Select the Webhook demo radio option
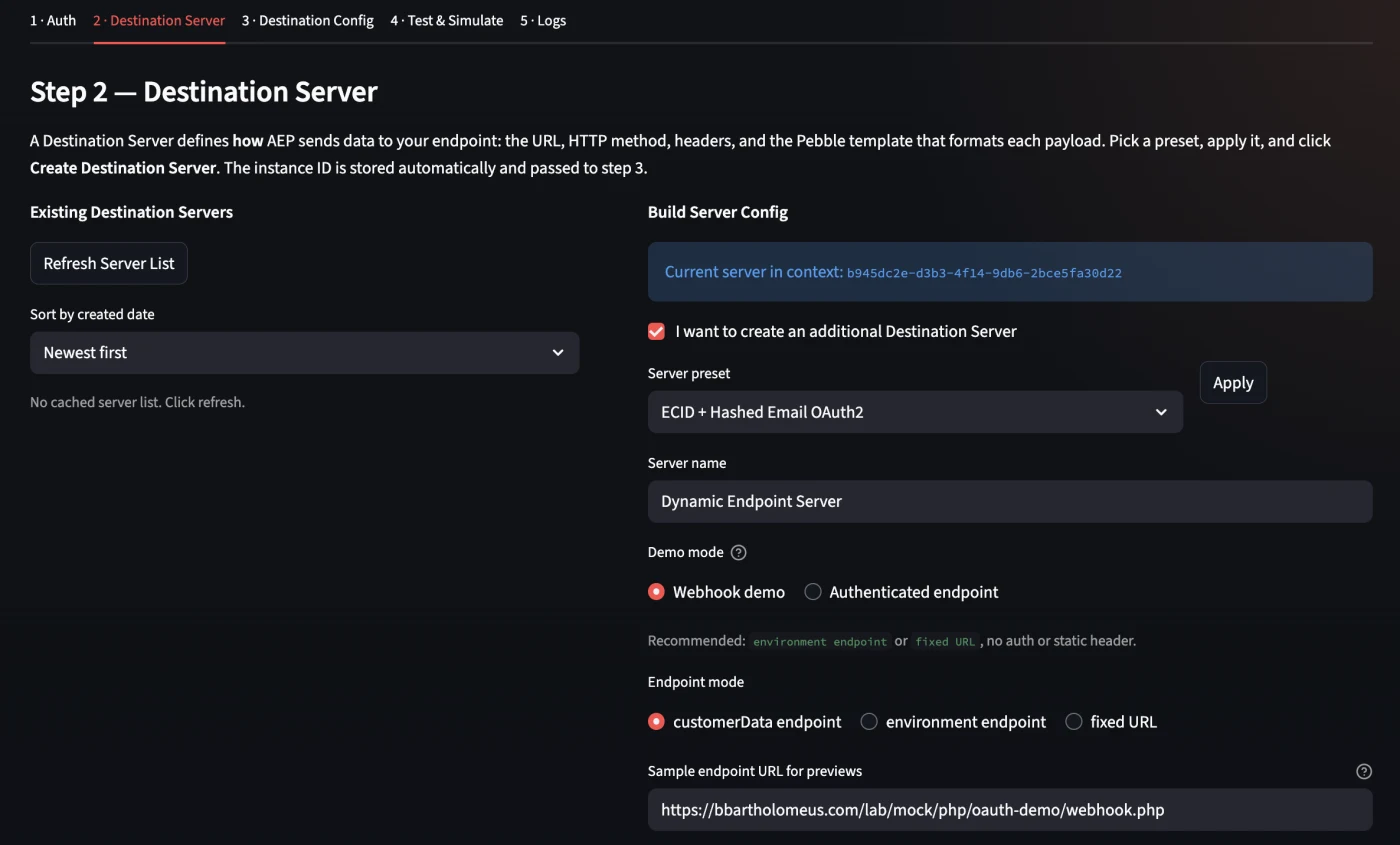Screen dimensions: 1400x845 point(656,592)
